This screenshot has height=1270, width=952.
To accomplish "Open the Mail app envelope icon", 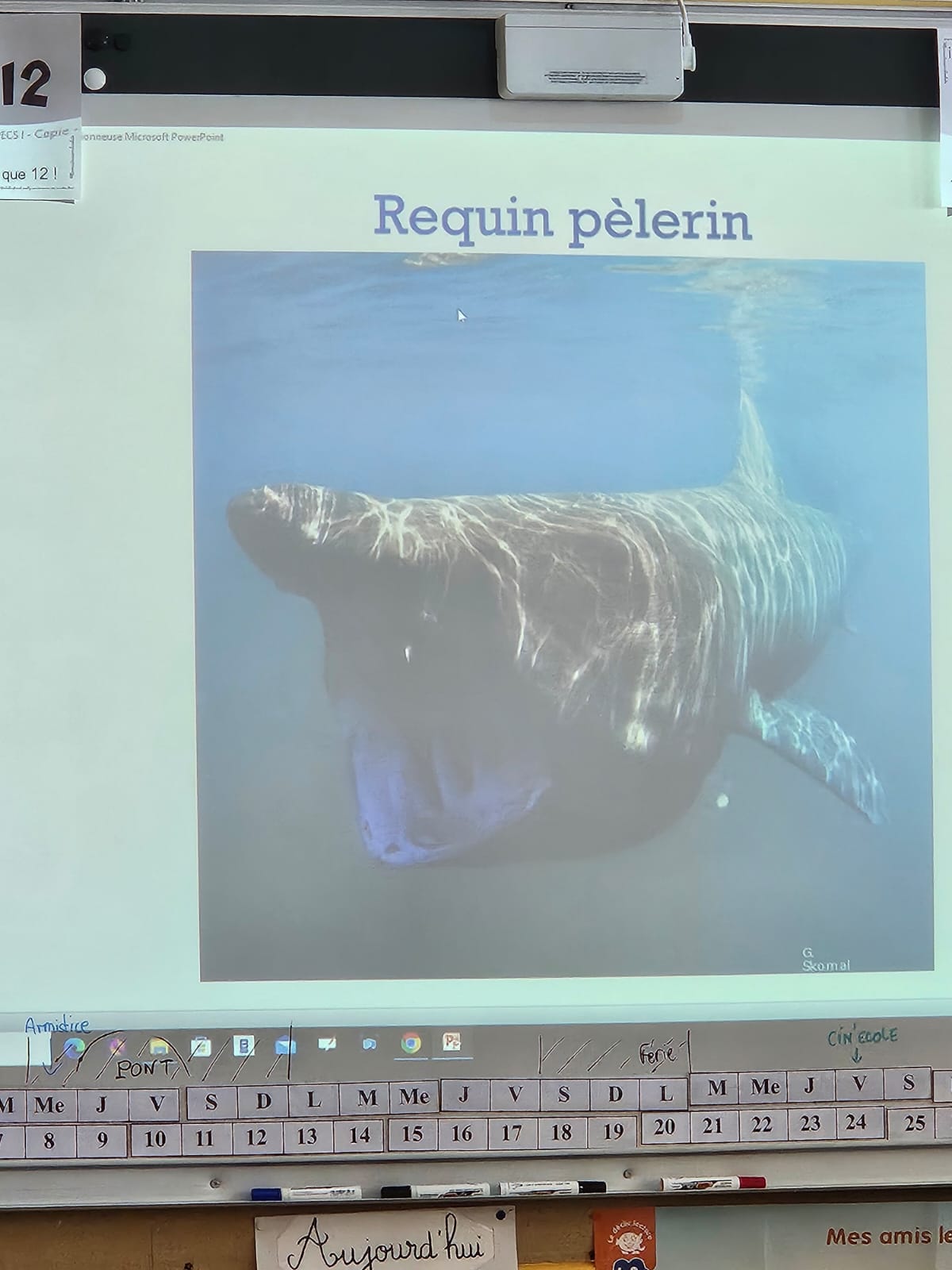I will [x=285, y=1046].
